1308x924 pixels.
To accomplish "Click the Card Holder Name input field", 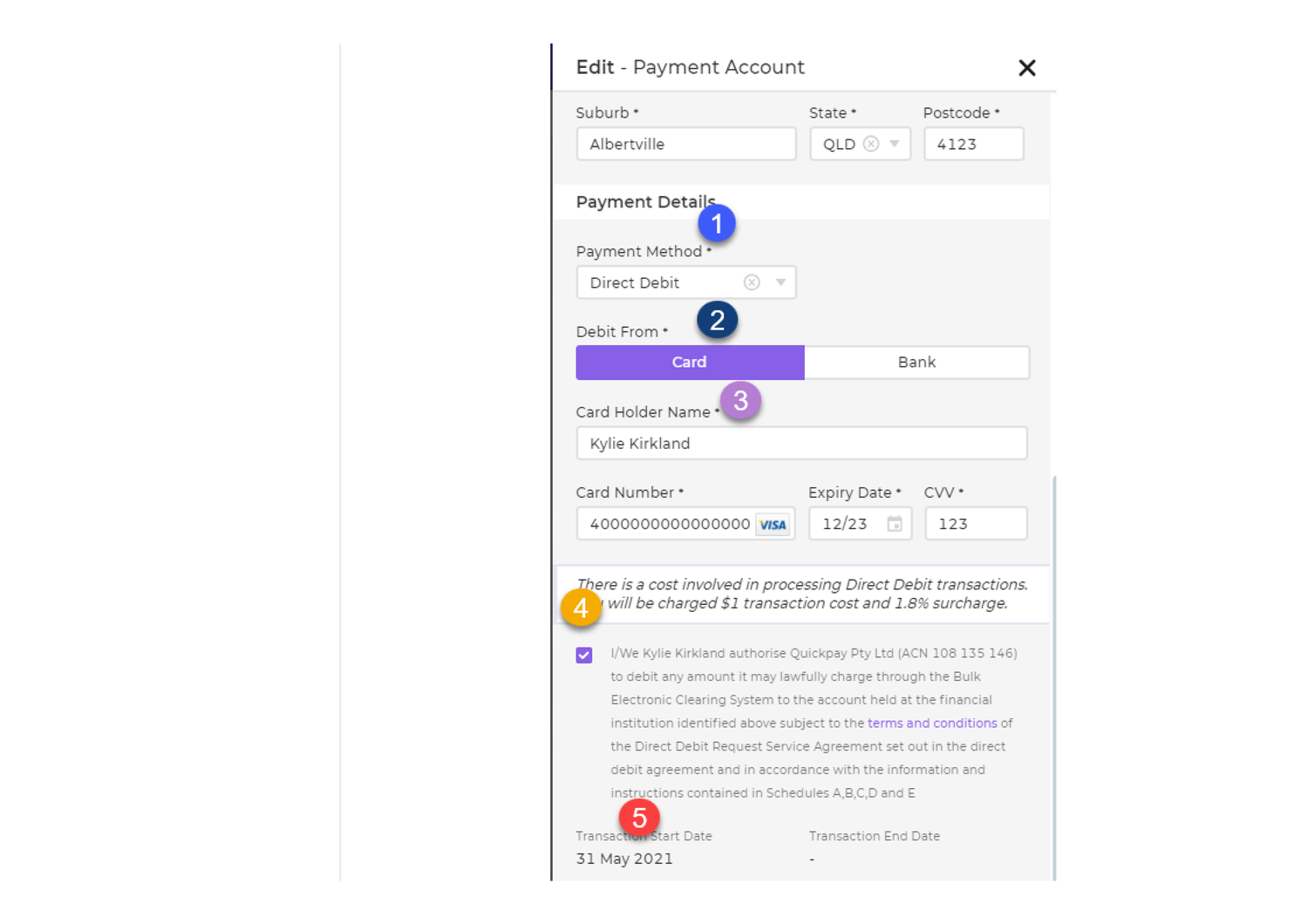I will (800, 443).
